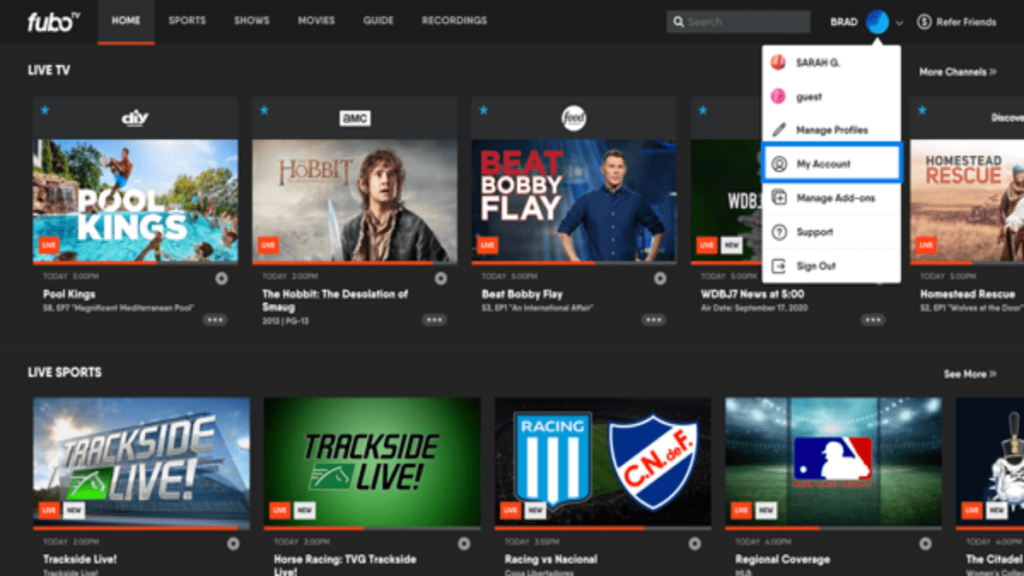Collapse the profile dropdown next to BRAD
Viewport: 1024px width, 576px height.
pyautogui.click(x=898, y=21)
